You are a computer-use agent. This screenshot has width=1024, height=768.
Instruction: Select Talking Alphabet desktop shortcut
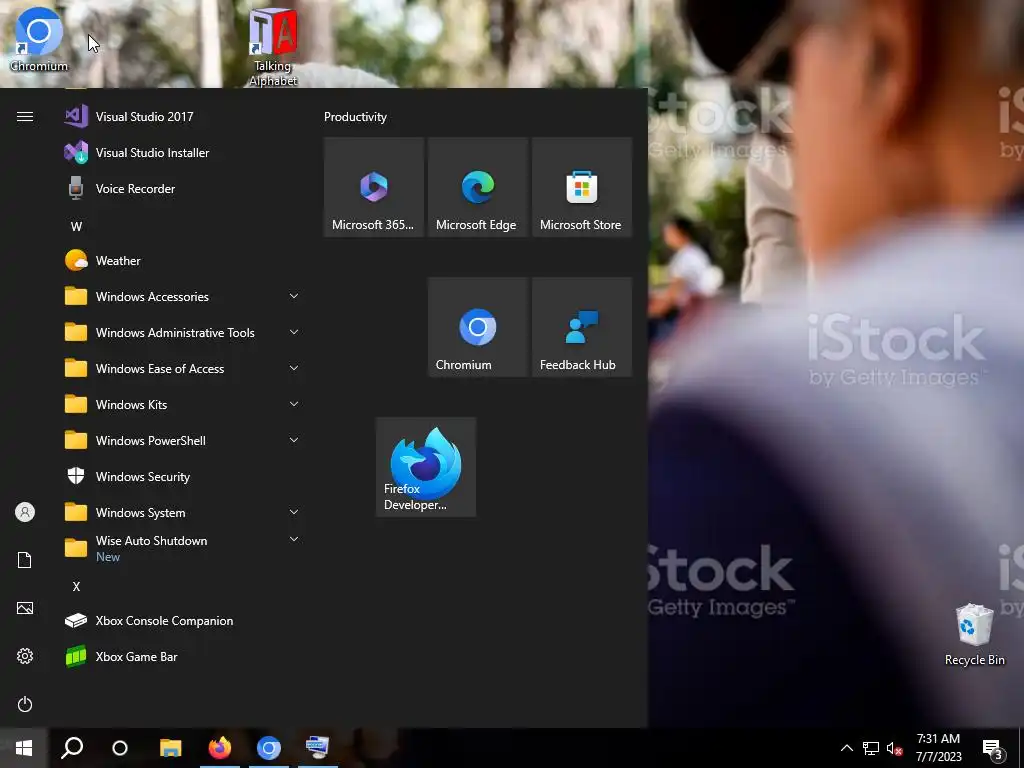(273, 47)
